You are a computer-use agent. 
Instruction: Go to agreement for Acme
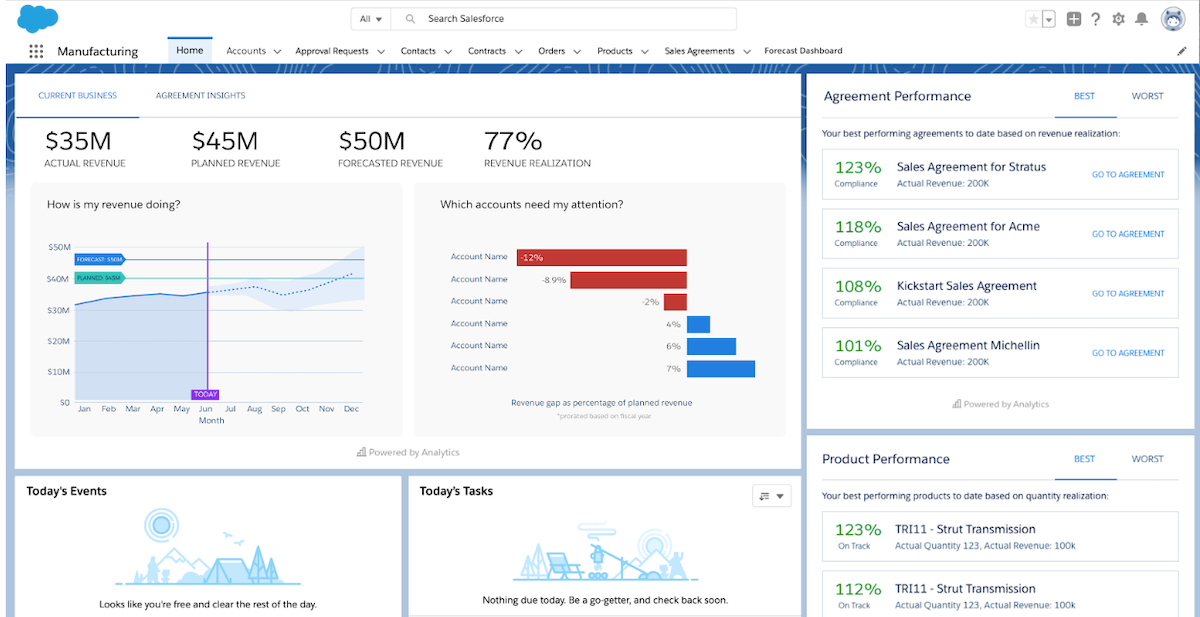(1128, 234)
